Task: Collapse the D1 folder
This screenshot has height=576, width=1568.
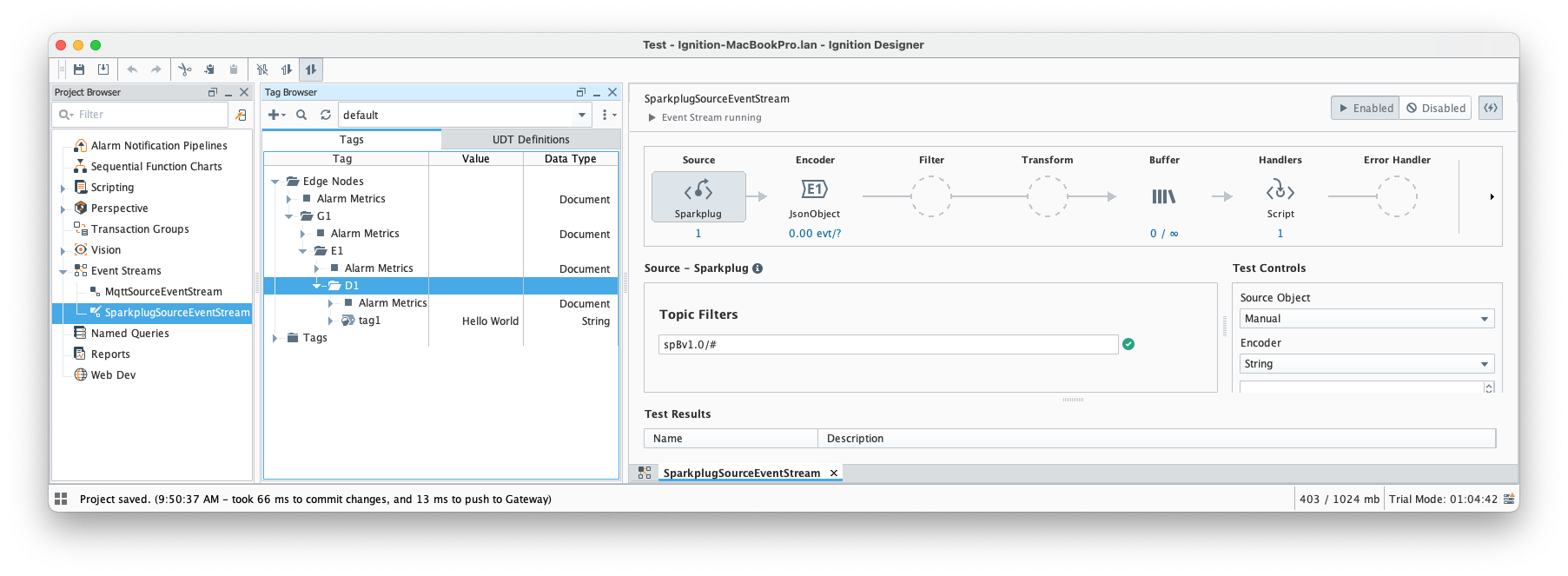Action: pos(317,286)
